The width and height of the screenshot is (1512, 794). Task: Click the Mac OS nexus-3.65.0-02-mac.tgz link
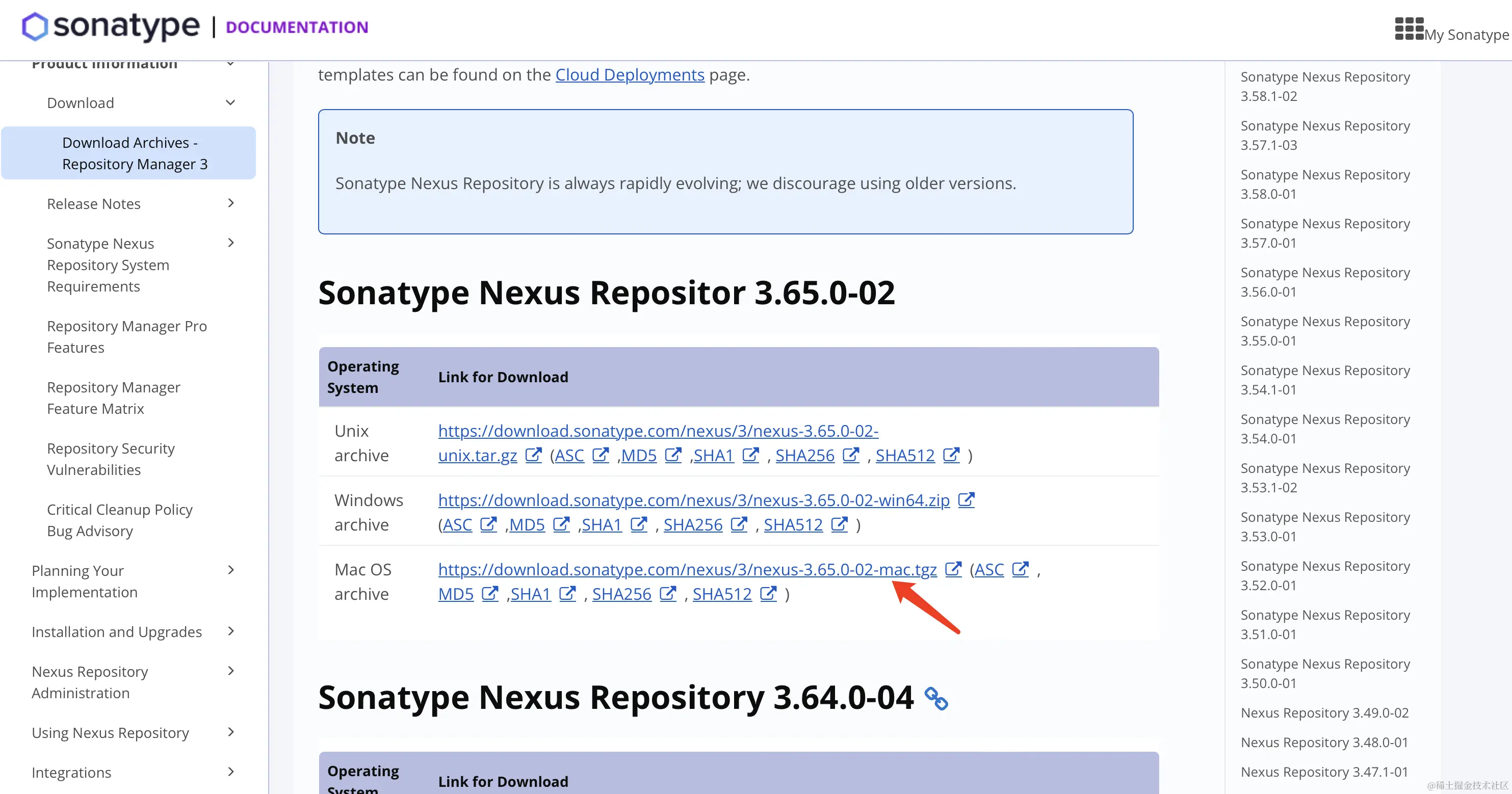pos(687,569)
